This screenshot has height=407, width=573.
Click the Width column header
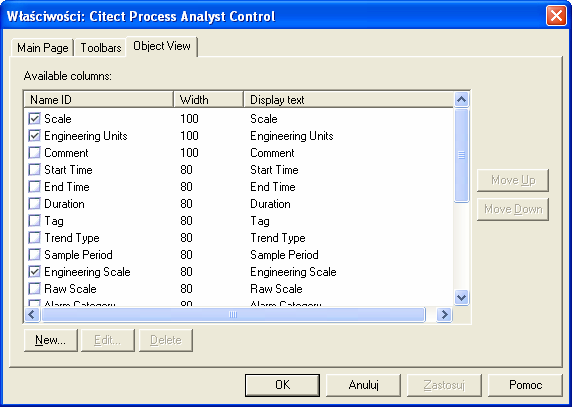209,100
